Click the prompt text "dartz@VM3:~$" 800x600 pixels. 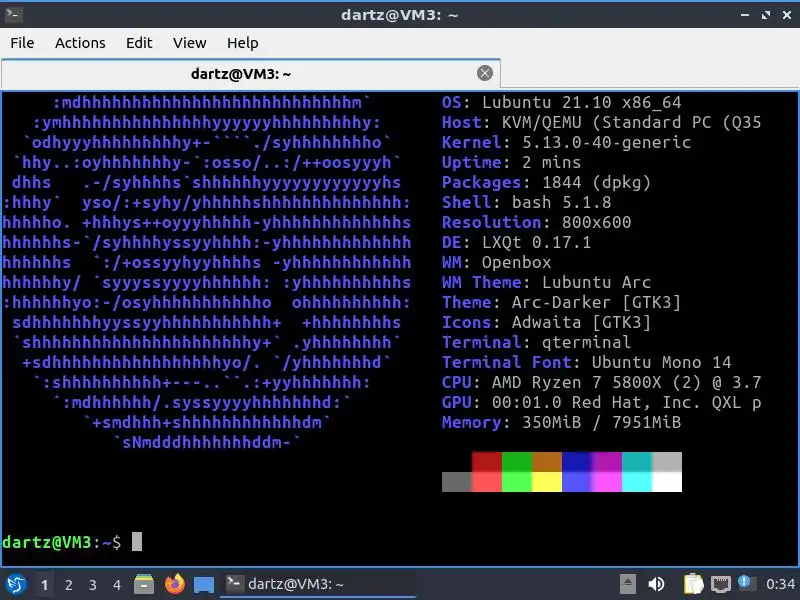pyautogui.click(x=62, y=542)
